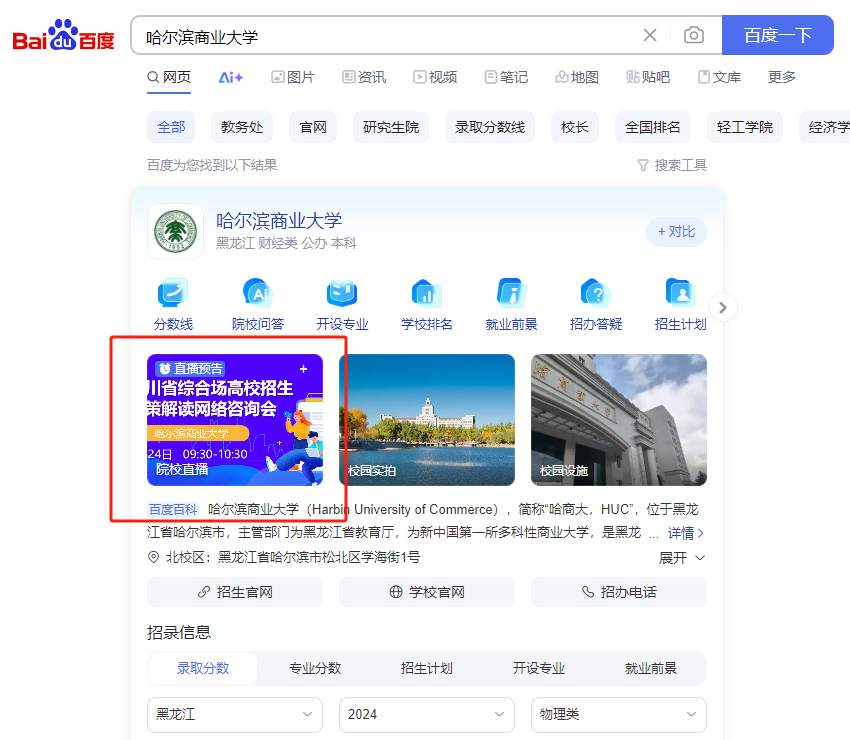Click the 百度一下 search button
Viewport: 850px width, 740px height.
(777, 36)
